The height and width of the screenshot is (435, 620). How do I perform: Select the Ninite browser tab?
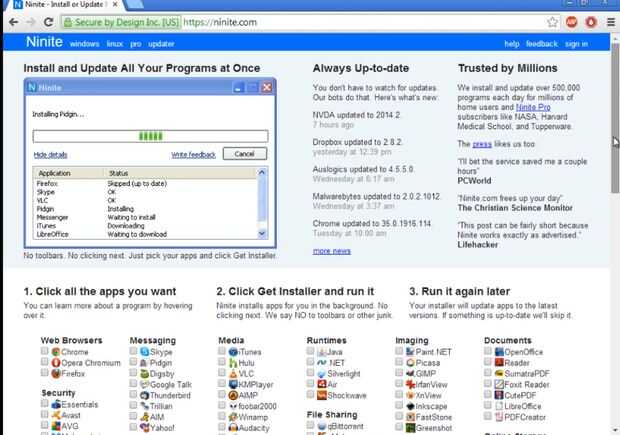[65, 5]
